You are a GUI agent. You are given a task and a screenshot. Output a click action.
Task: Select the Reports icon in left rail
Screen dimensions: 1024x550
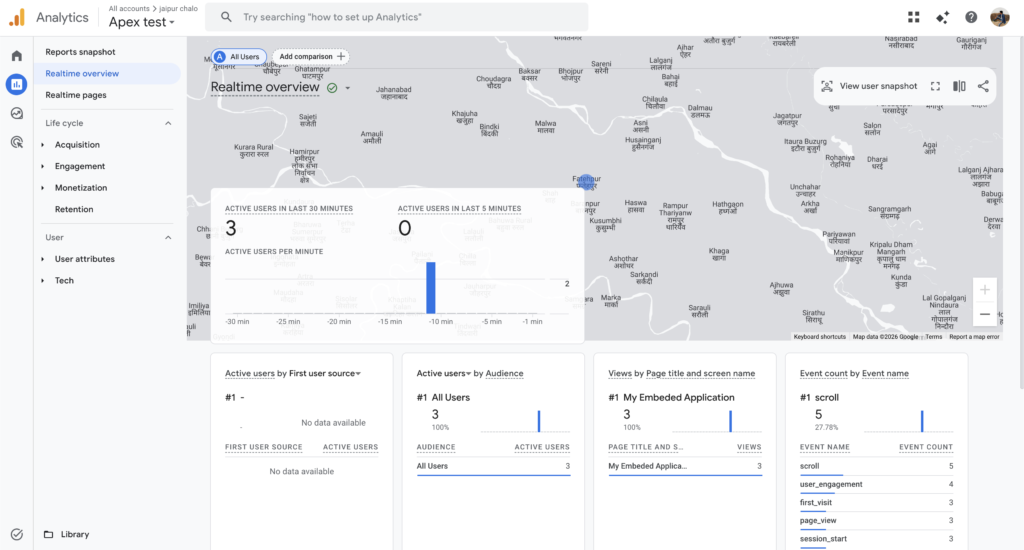coord(16,84)
